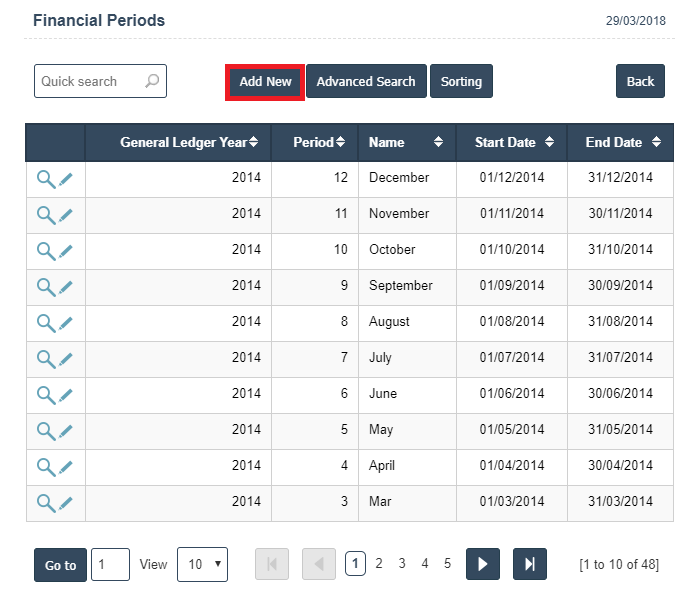Select the 31/08/2014 end date cell
697x592 pixels.
tap(621, 324)
